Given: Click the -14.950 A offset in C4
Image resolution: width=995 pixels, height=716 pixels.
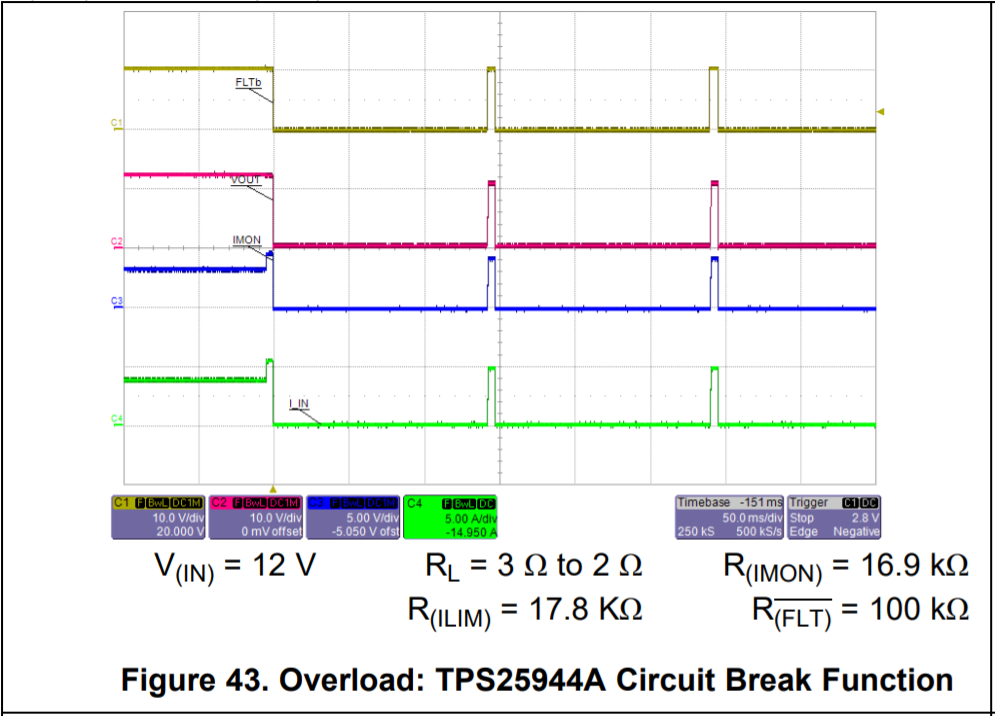Looking at the screenshot, I should pyautogui.click(x=471, y=533).
